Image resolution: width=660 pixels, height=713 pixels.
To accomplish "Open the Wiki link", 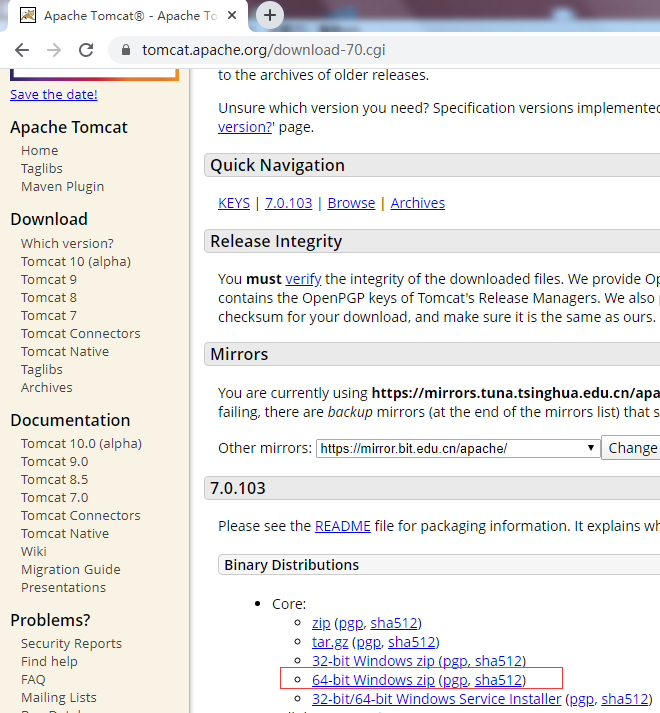I will point(34,552).
